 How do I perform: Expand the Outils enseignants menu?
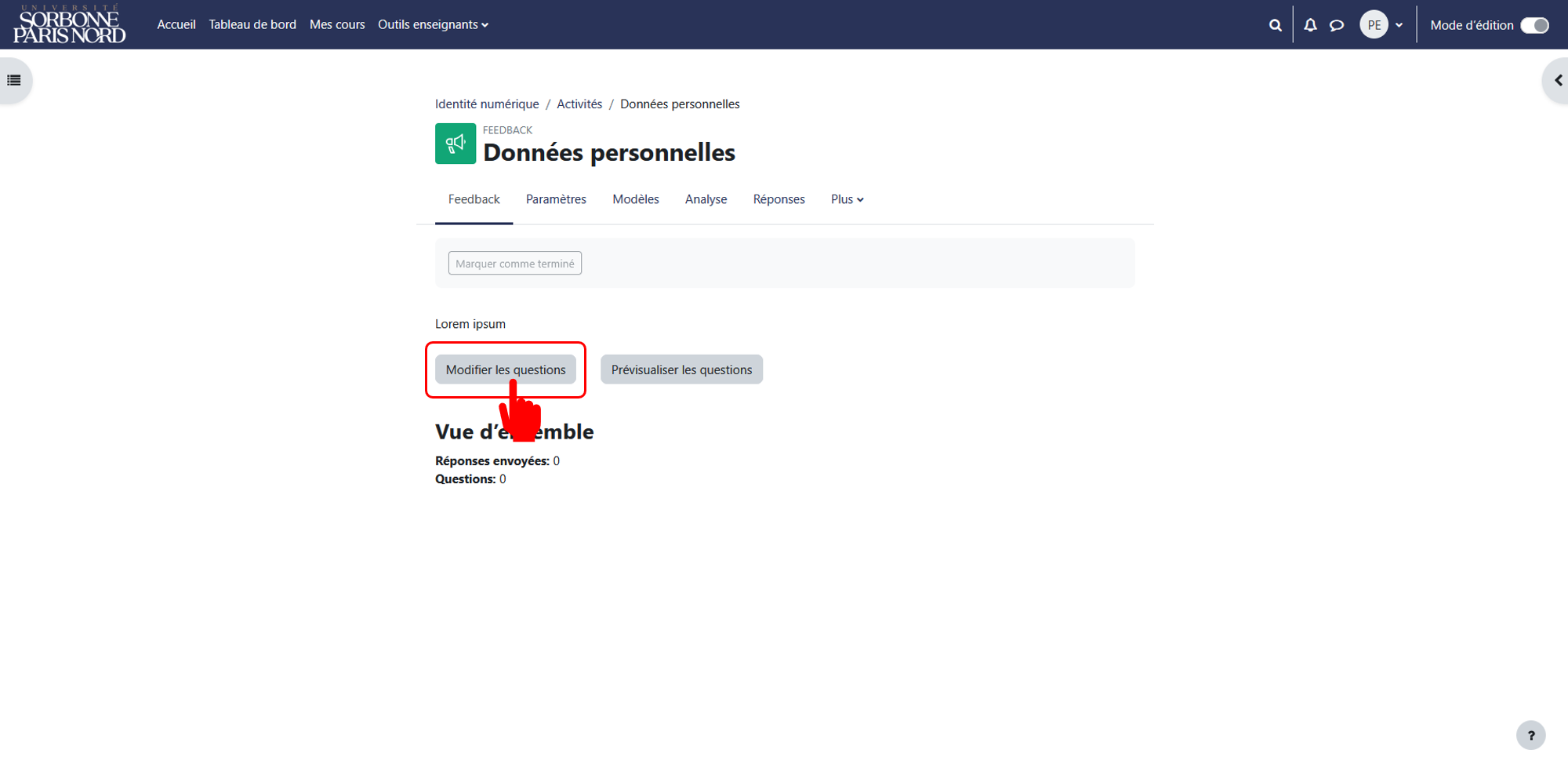coord(433,24)
